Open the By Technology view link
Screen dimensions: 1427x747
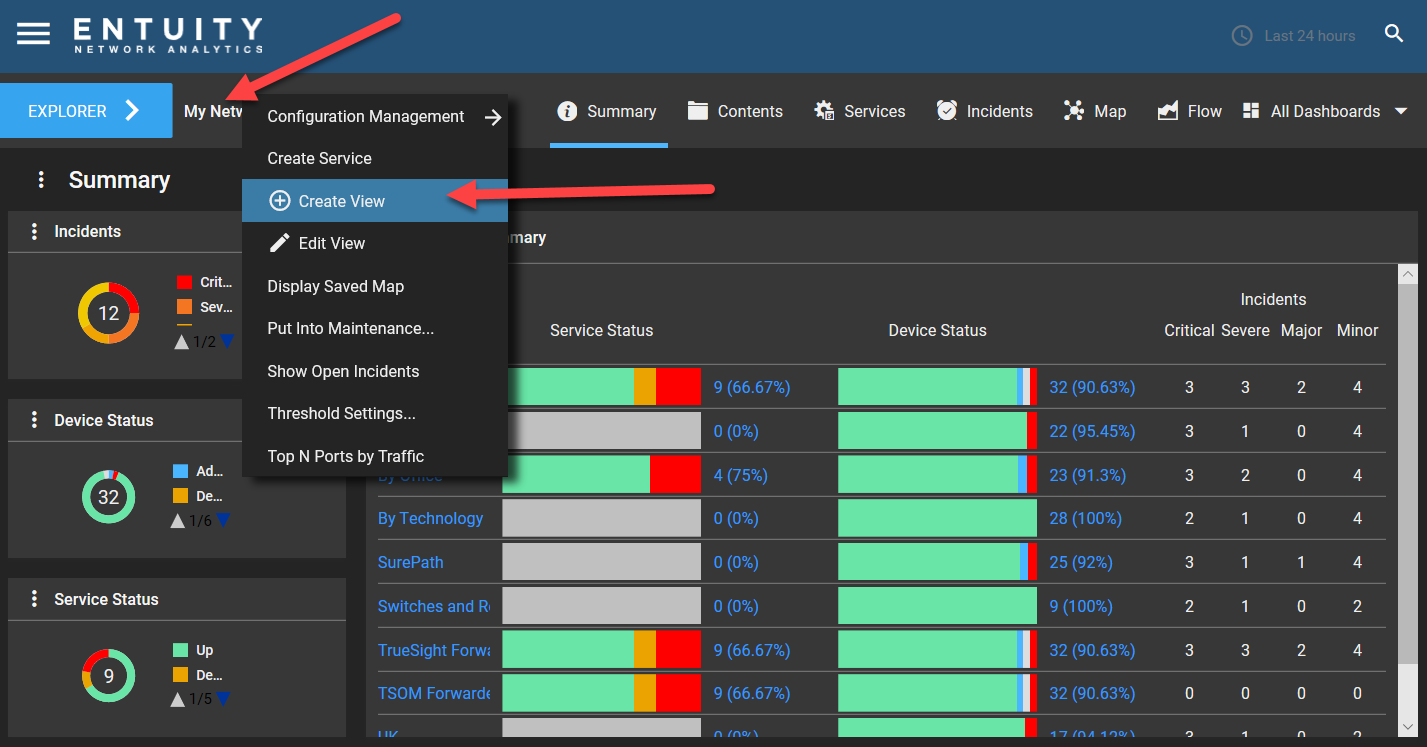[x=430, y=518]
